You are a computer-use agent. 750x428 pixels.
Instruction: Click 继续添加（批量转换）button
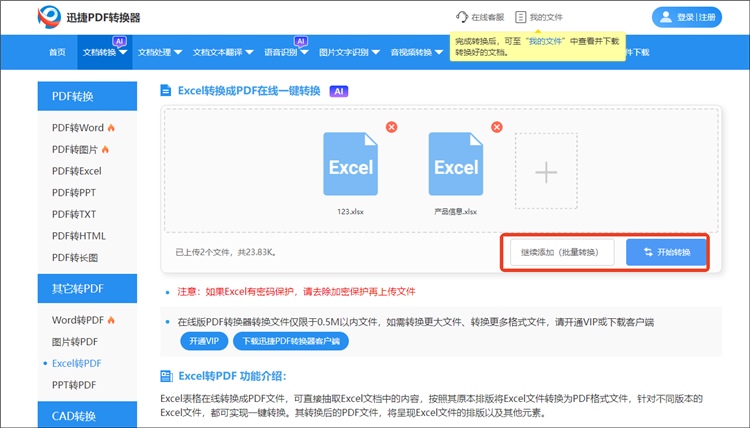[x=562, y=252]
